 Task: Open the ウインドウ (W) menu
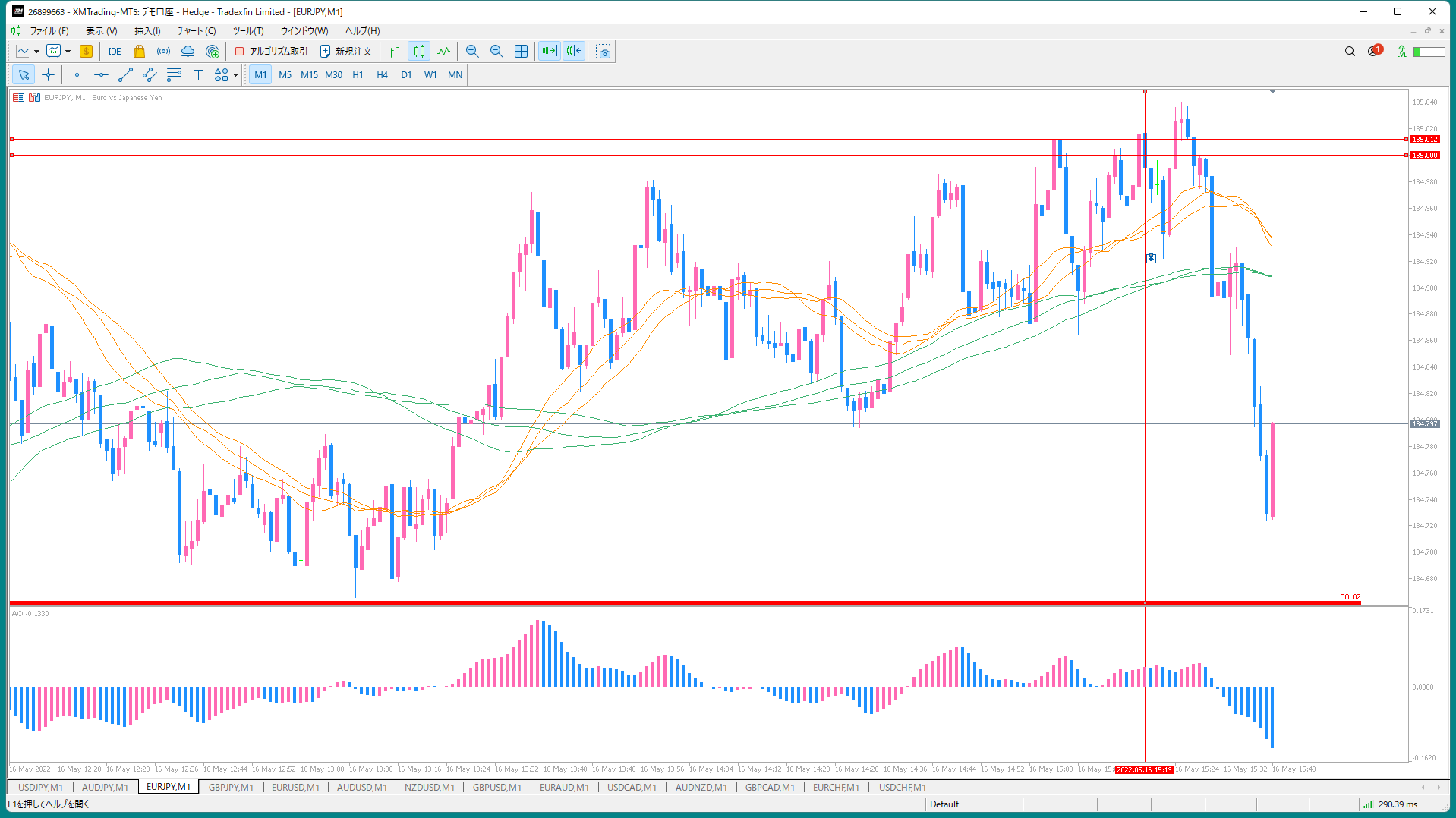[304, 31]
